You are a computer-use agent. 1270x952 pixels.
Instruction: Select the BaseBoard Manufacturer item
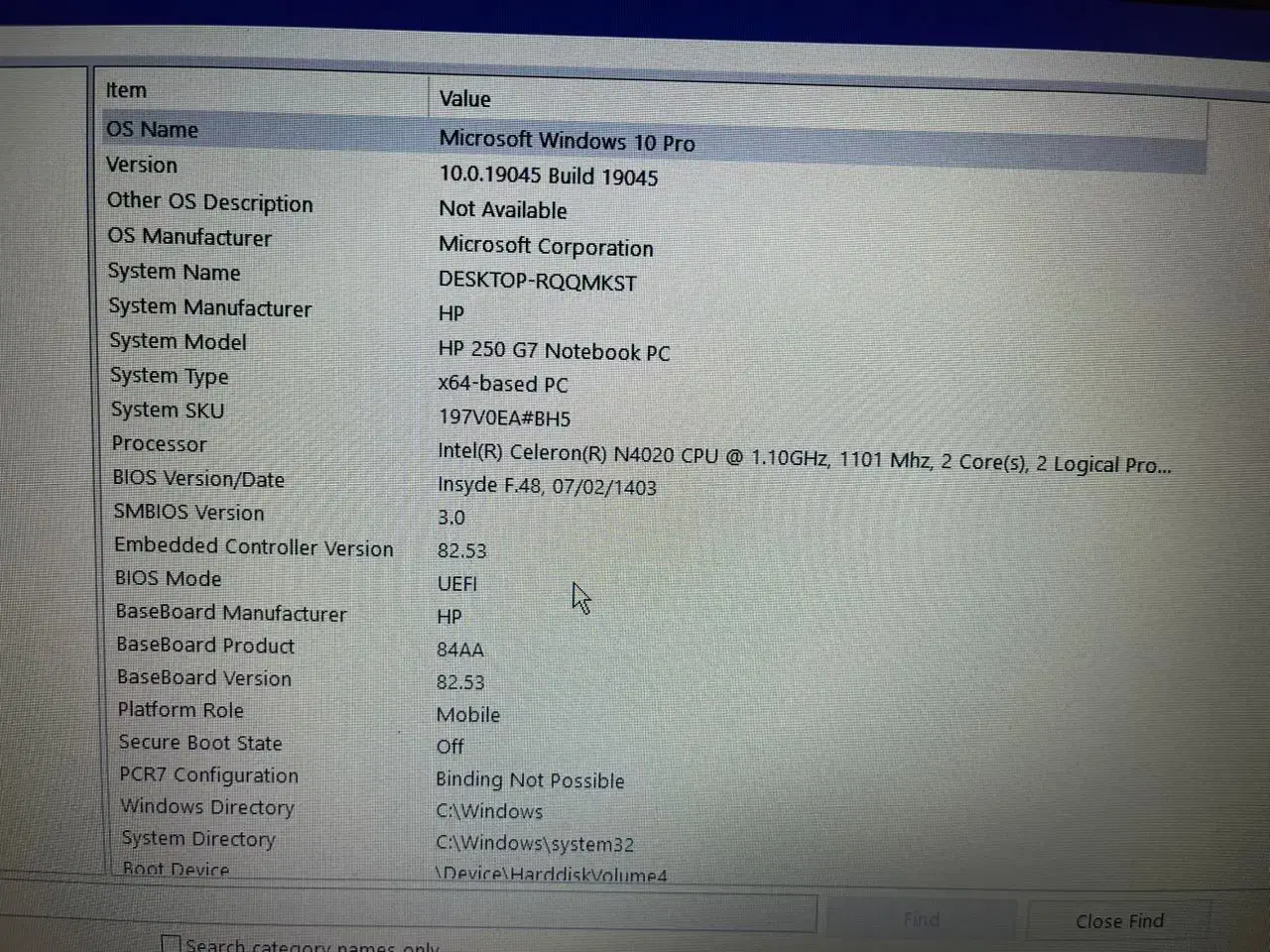click(x=231, y=613)
